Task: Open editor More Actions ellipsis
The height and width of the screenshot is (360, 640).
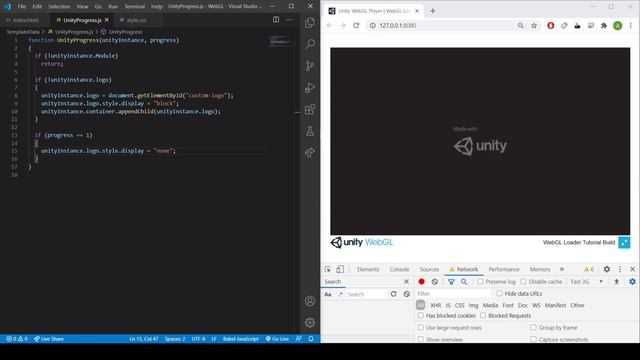Action: [x=289, y=20]
